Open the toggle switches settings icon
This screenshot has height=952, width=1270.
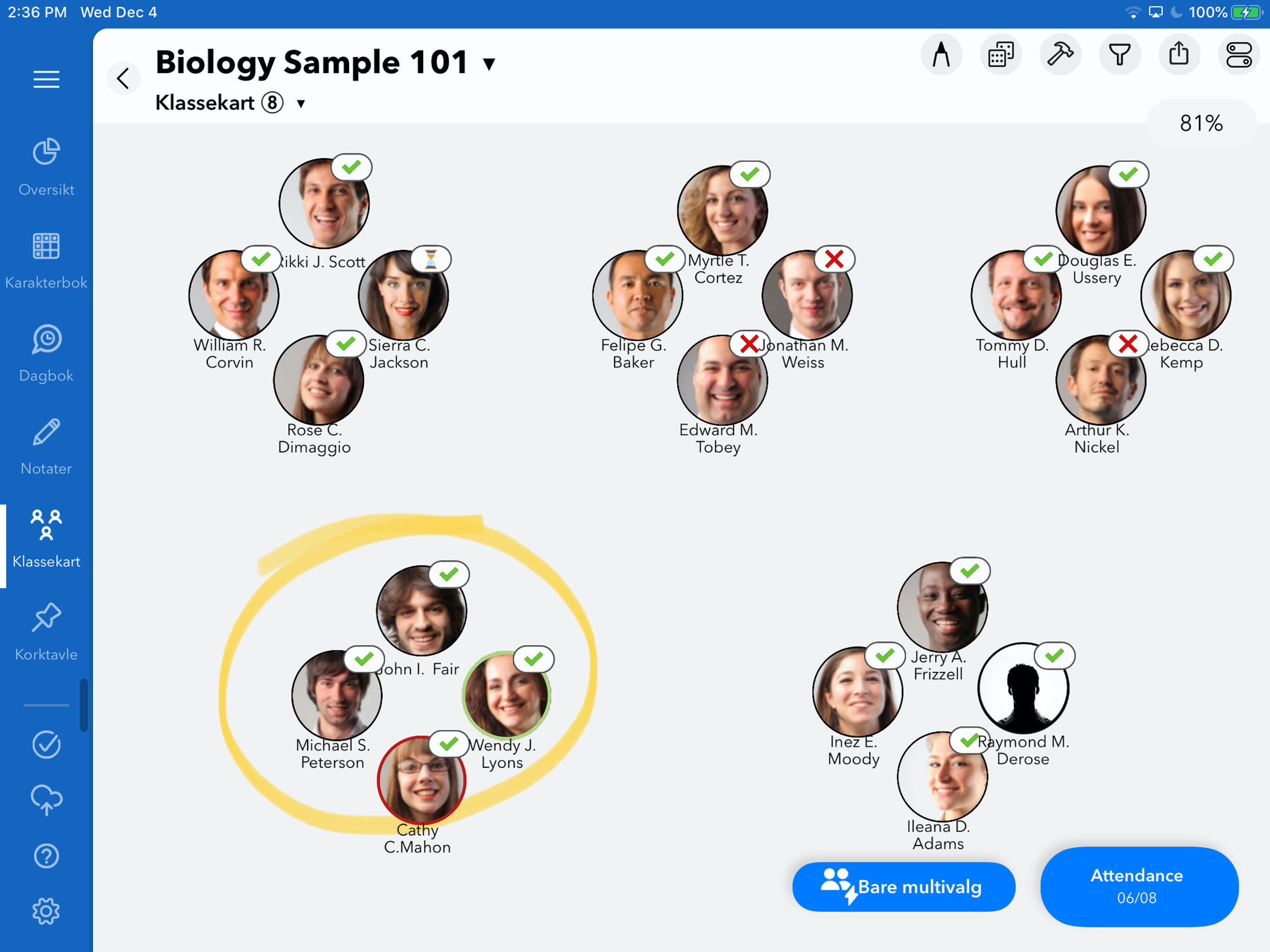(1238, 55)
